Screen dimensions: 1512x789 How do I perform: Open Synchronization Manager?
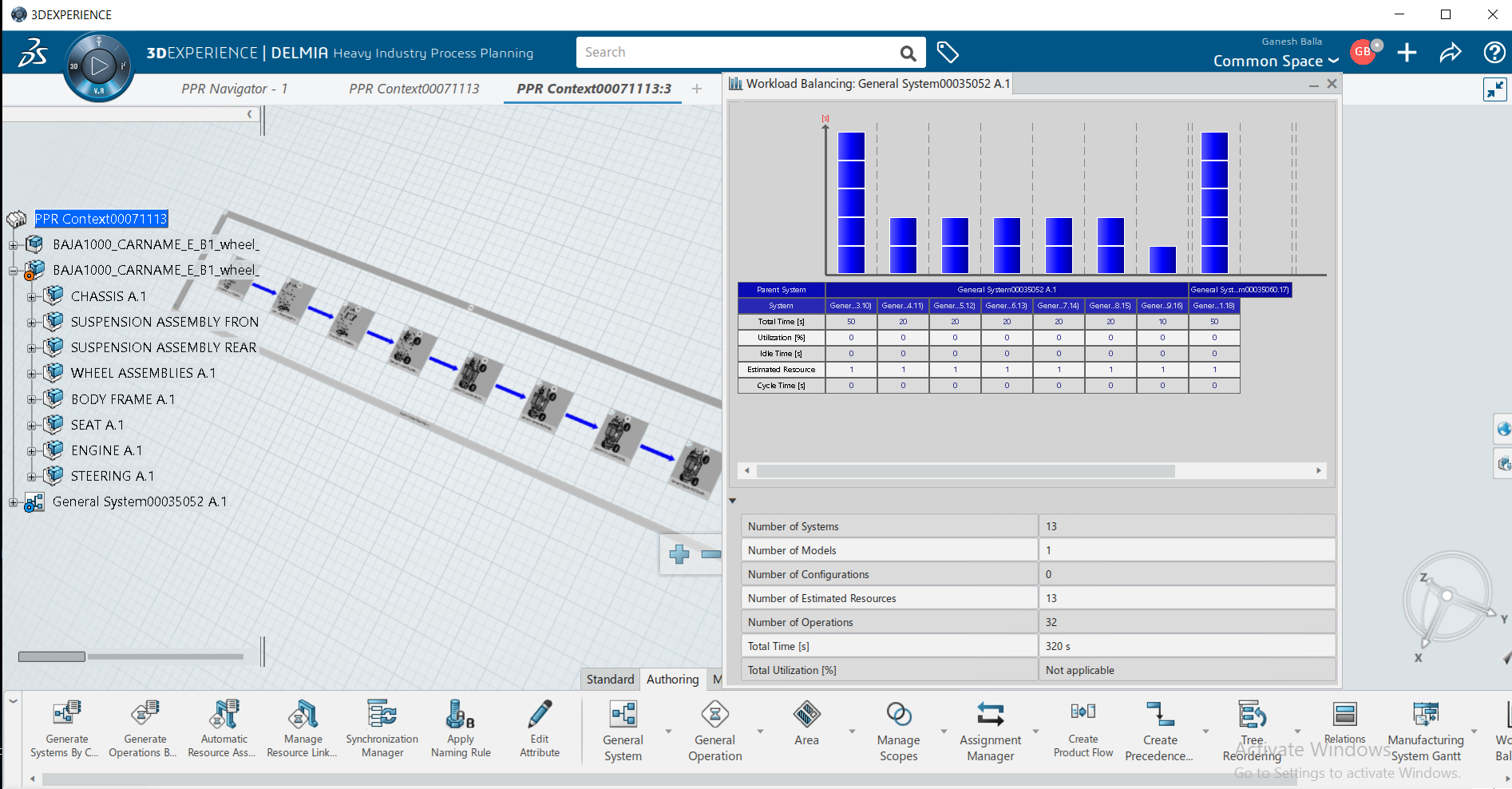point(382,728)
